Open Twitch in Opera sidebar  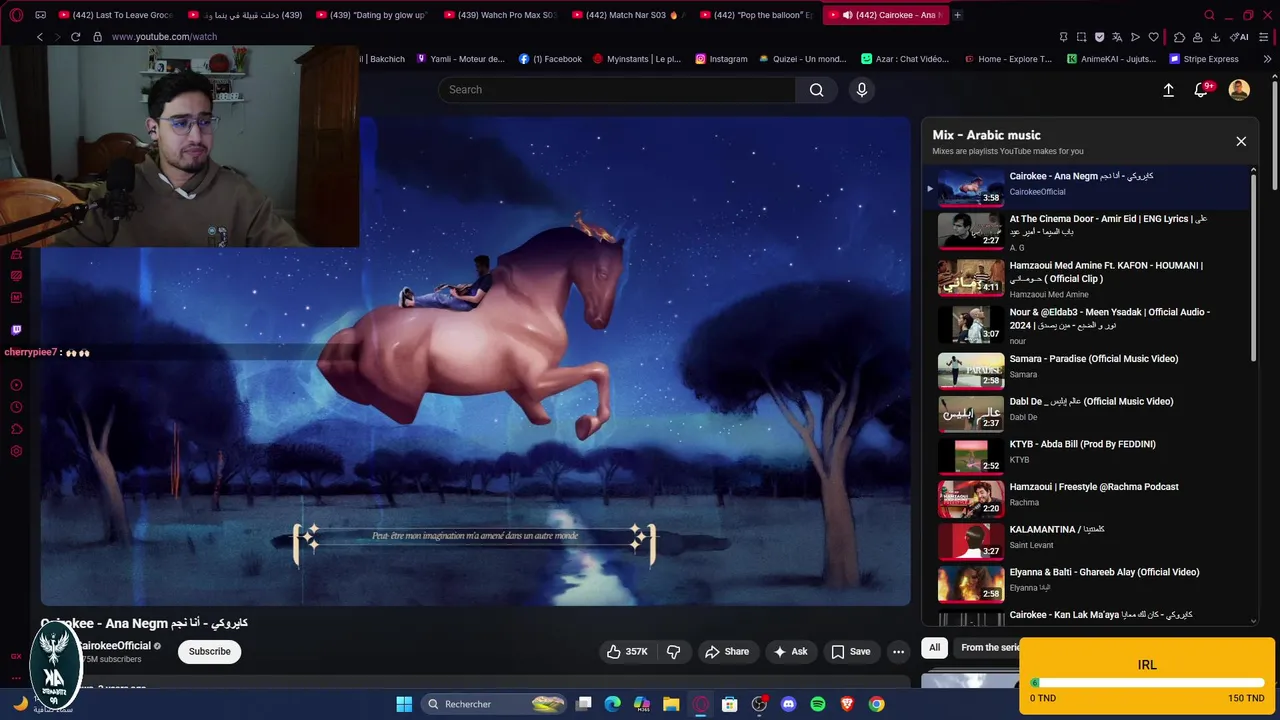click(16, 329)
